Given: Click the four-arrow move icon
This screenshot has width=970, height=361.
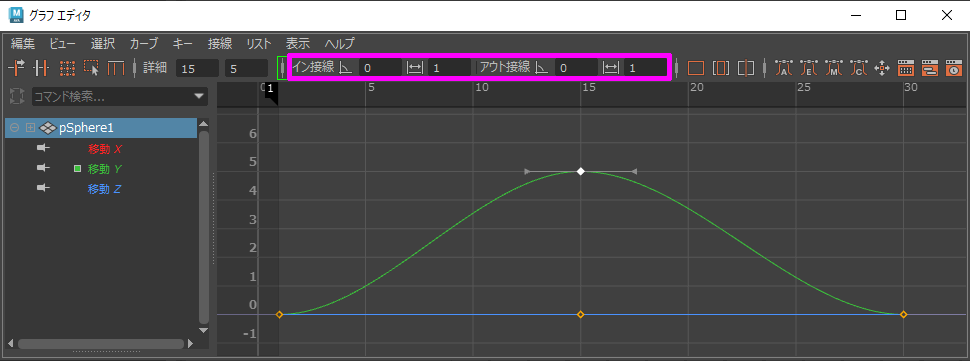Looking at the screenshot, I should 882,67.
